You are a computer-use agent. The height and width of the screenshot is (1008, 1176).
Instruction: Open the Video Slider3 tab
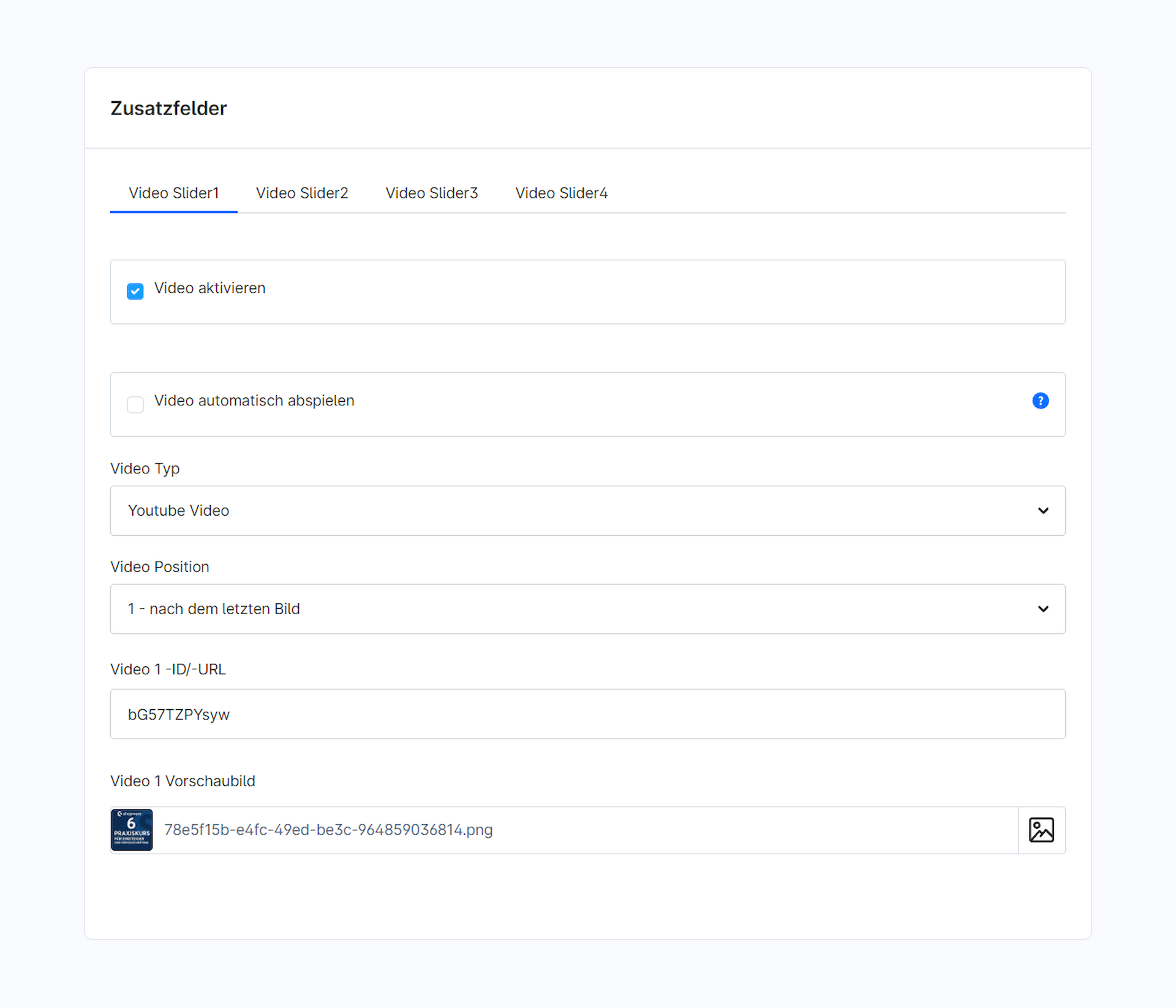(x=431, y=193)
